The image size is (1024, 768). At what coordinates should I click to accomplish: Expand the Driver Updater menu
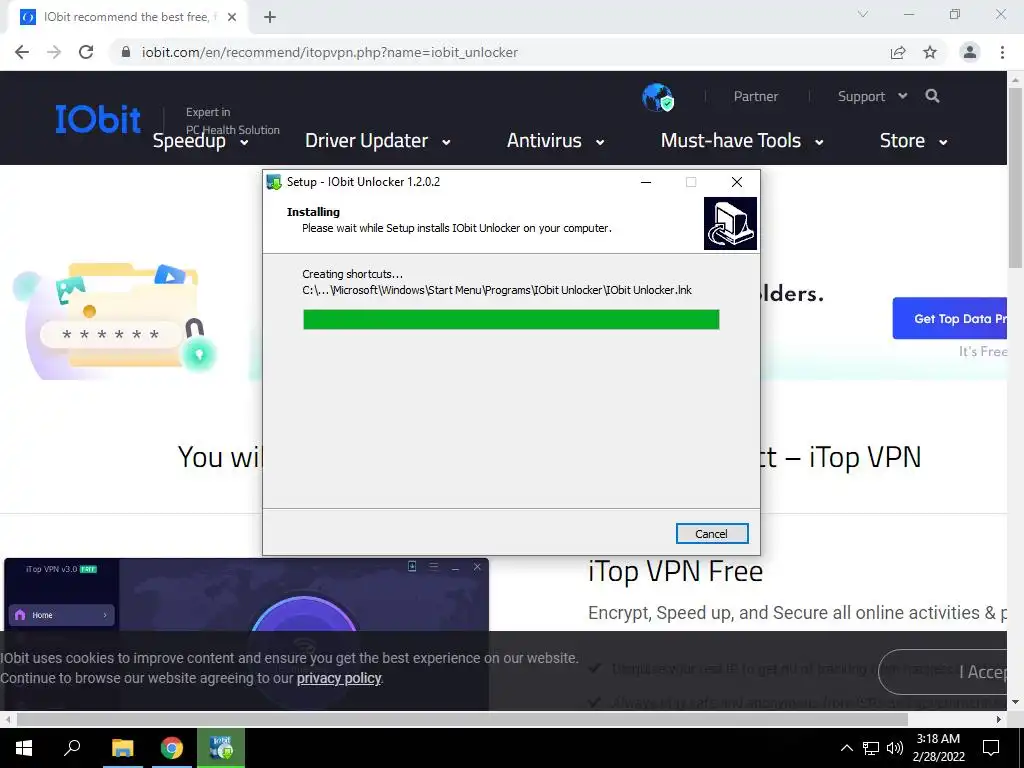[x=377, y=141]
